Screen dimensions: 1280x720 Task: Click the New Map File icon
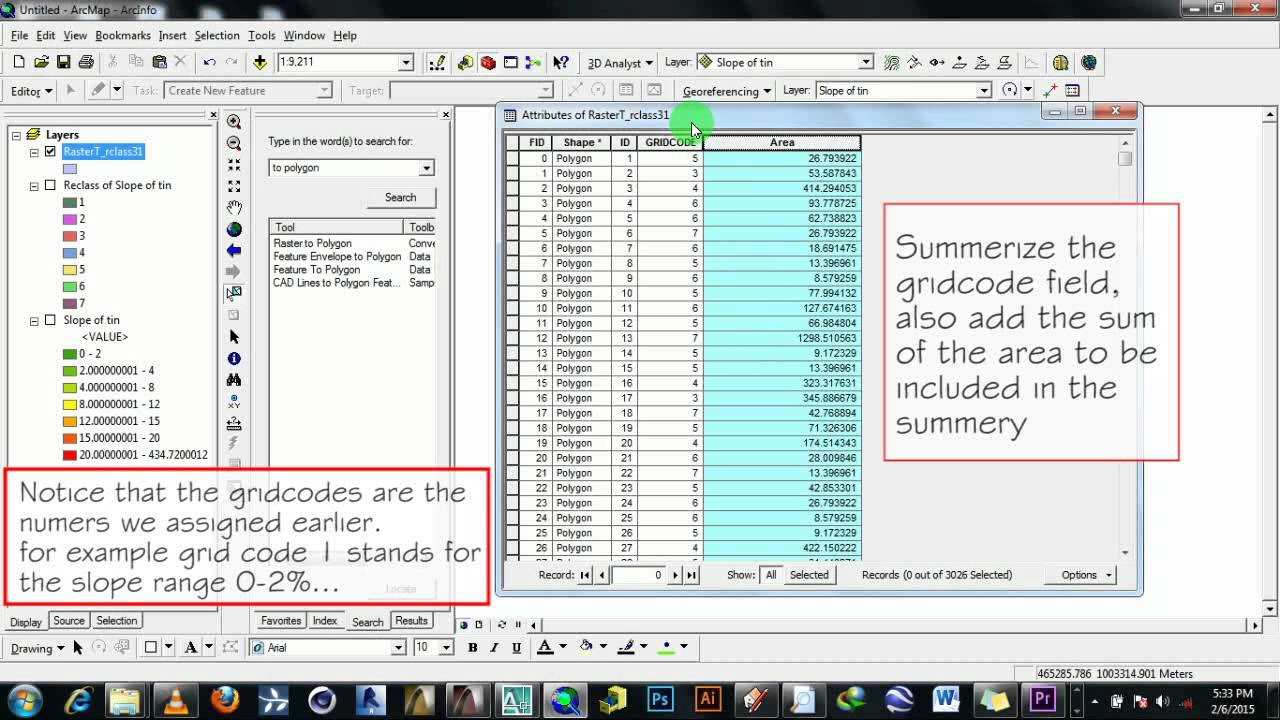point(19,62)
